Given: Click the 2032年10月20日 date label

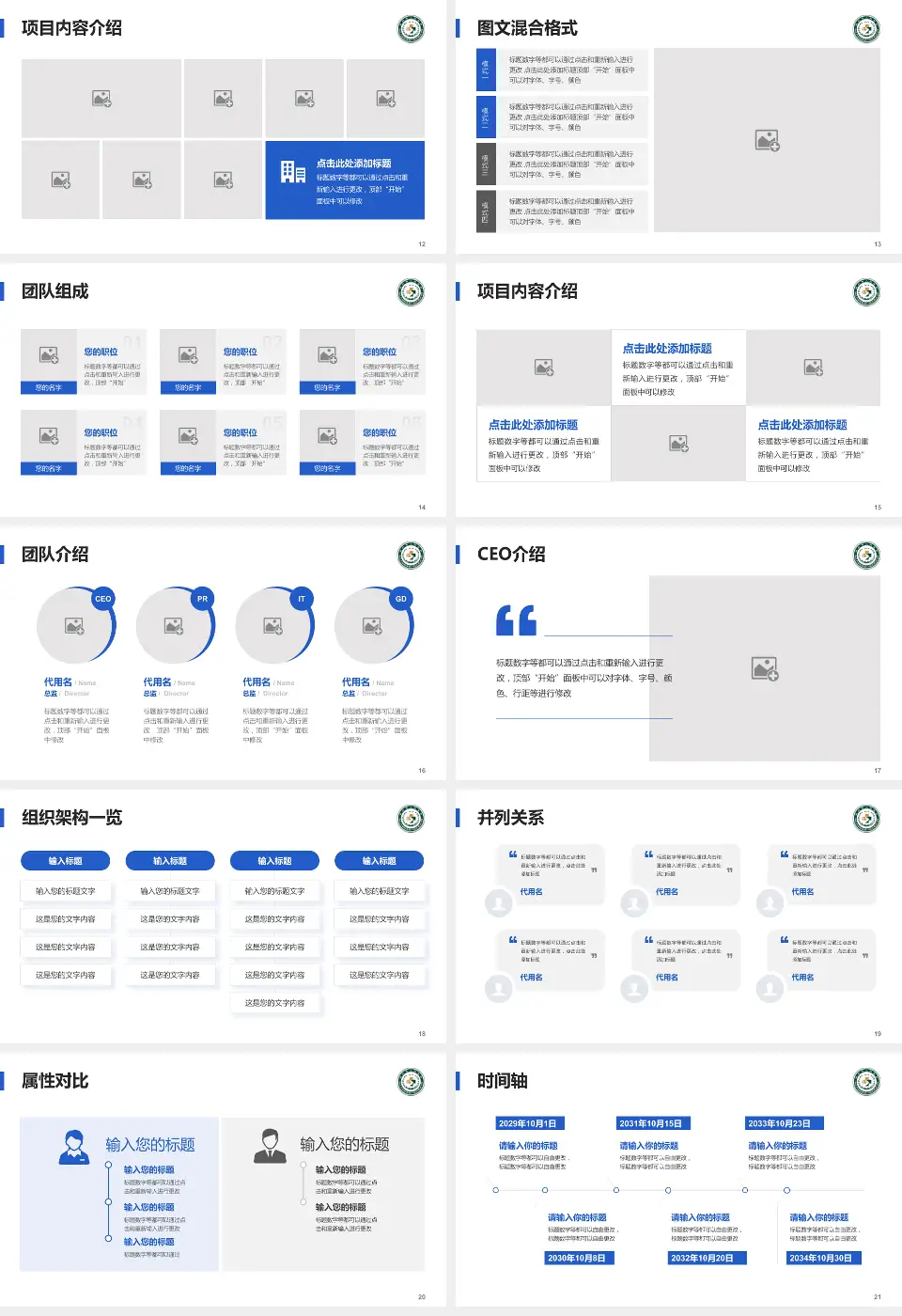Looking at the screenshot, I should click(x=702, y=1258).
